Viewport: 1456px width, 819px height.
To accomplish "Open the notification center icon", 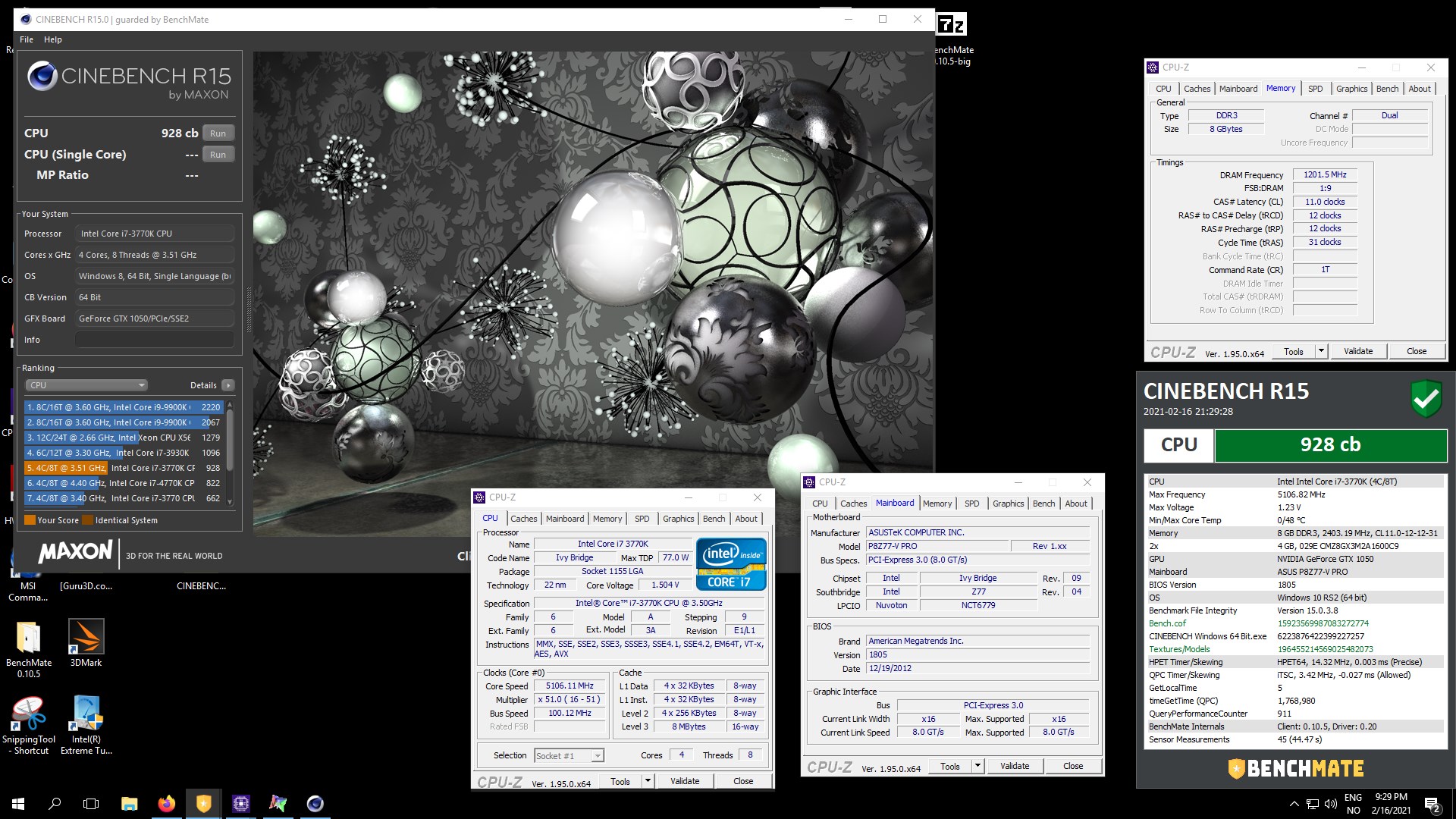I will click(1432, 804).
